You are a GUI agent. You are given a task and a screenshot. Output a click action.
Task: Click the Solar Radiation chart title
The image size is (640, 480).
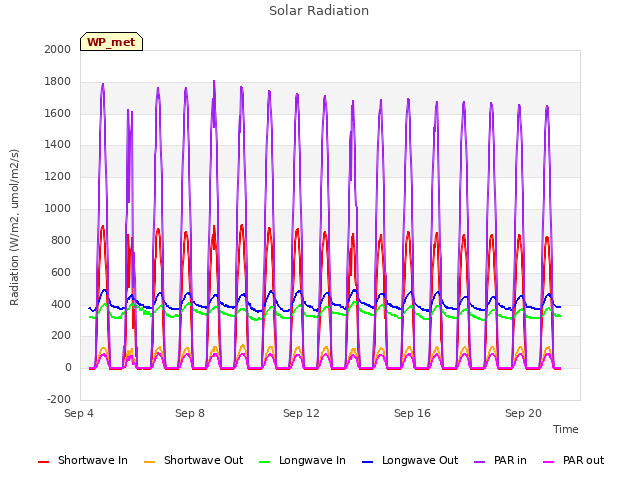click(x=319, y=11)
